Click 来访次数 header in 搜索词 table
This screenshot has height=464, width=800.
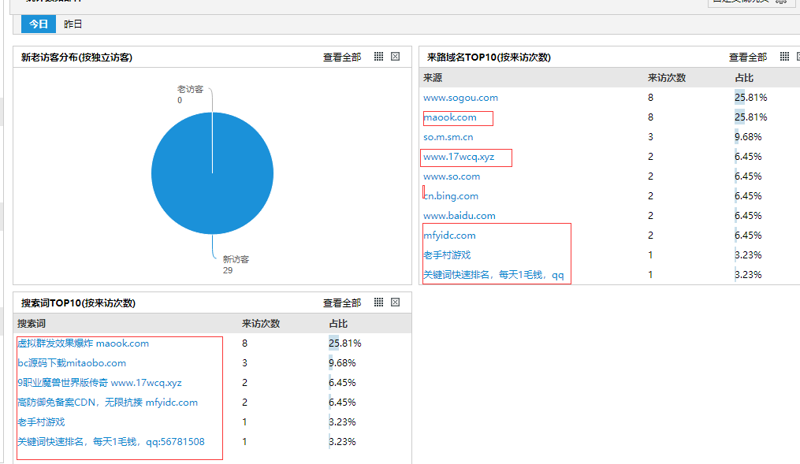[261, 324]
